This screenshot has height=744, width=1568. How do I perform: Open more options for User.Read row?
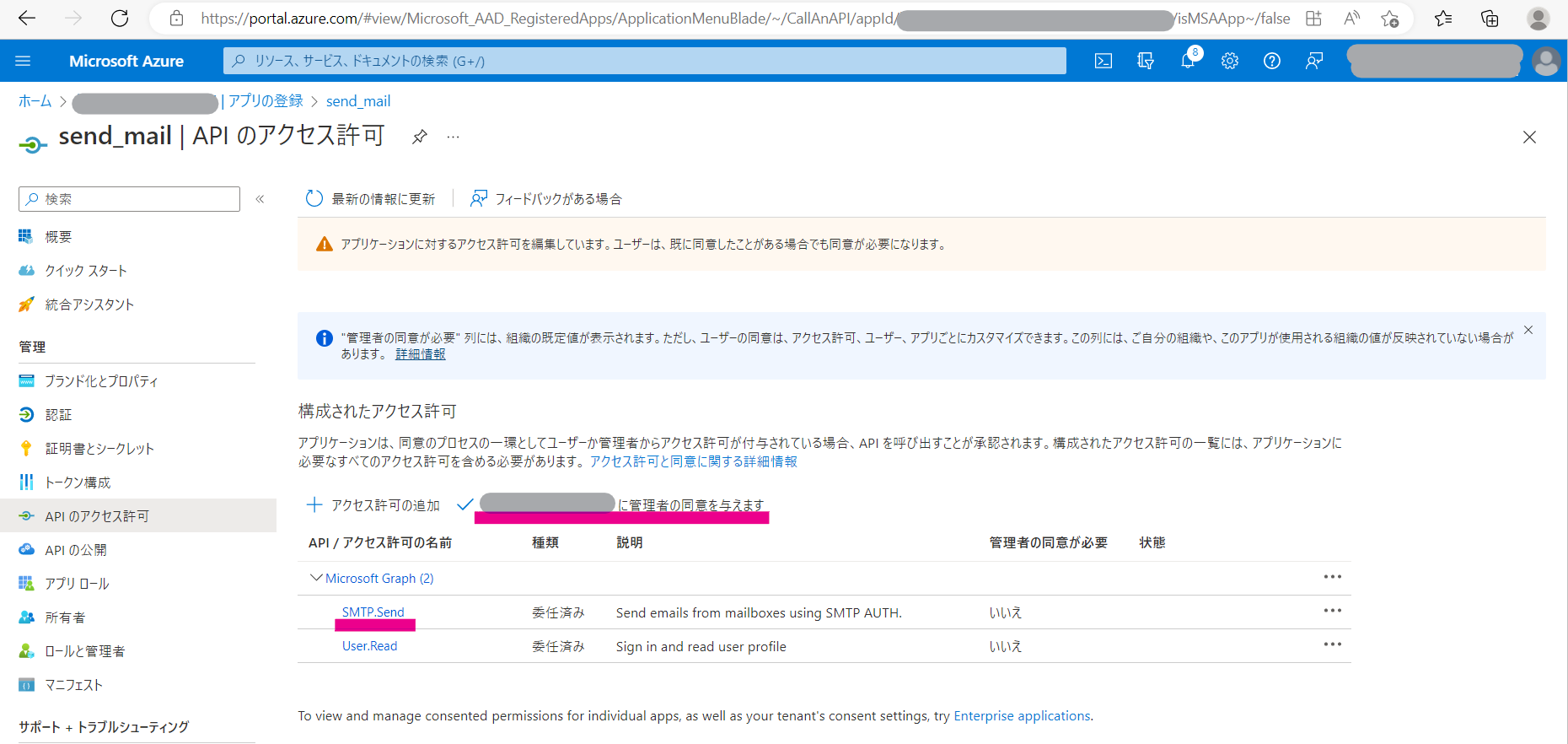point(1333,644)
